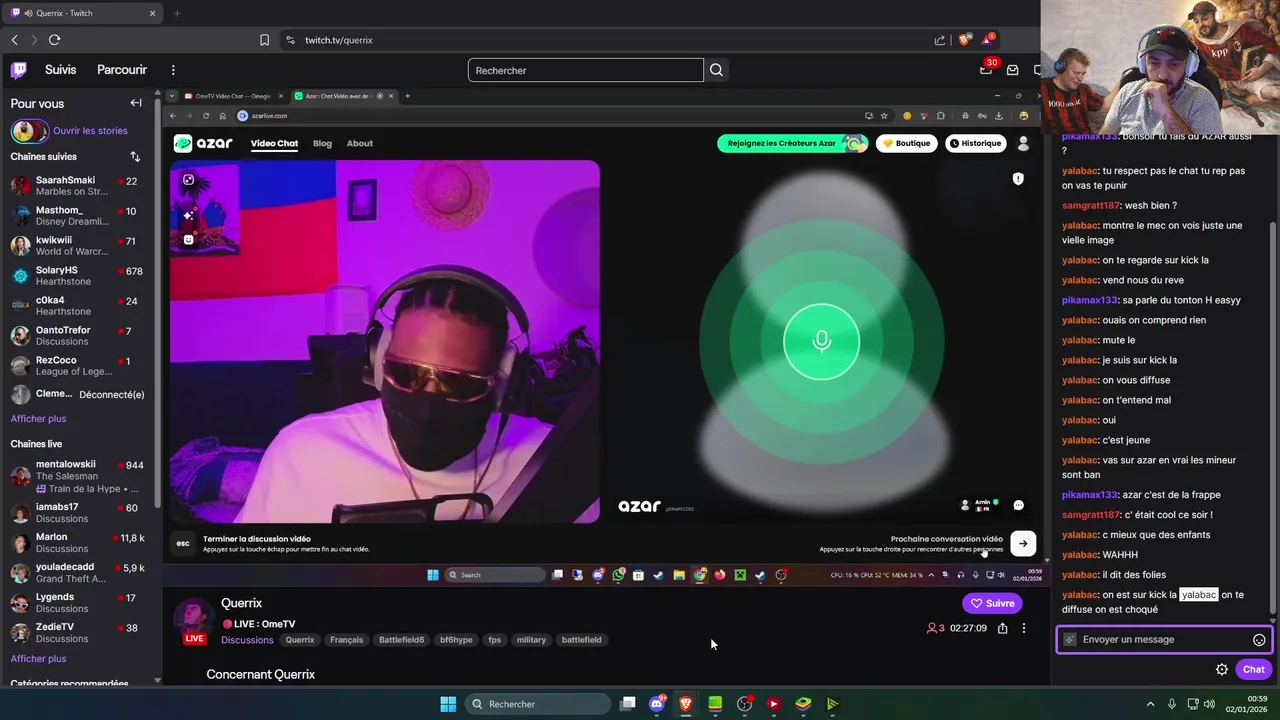Click the Querrix stream video player
The image size is (1280, 720).
tap(606, 336)
